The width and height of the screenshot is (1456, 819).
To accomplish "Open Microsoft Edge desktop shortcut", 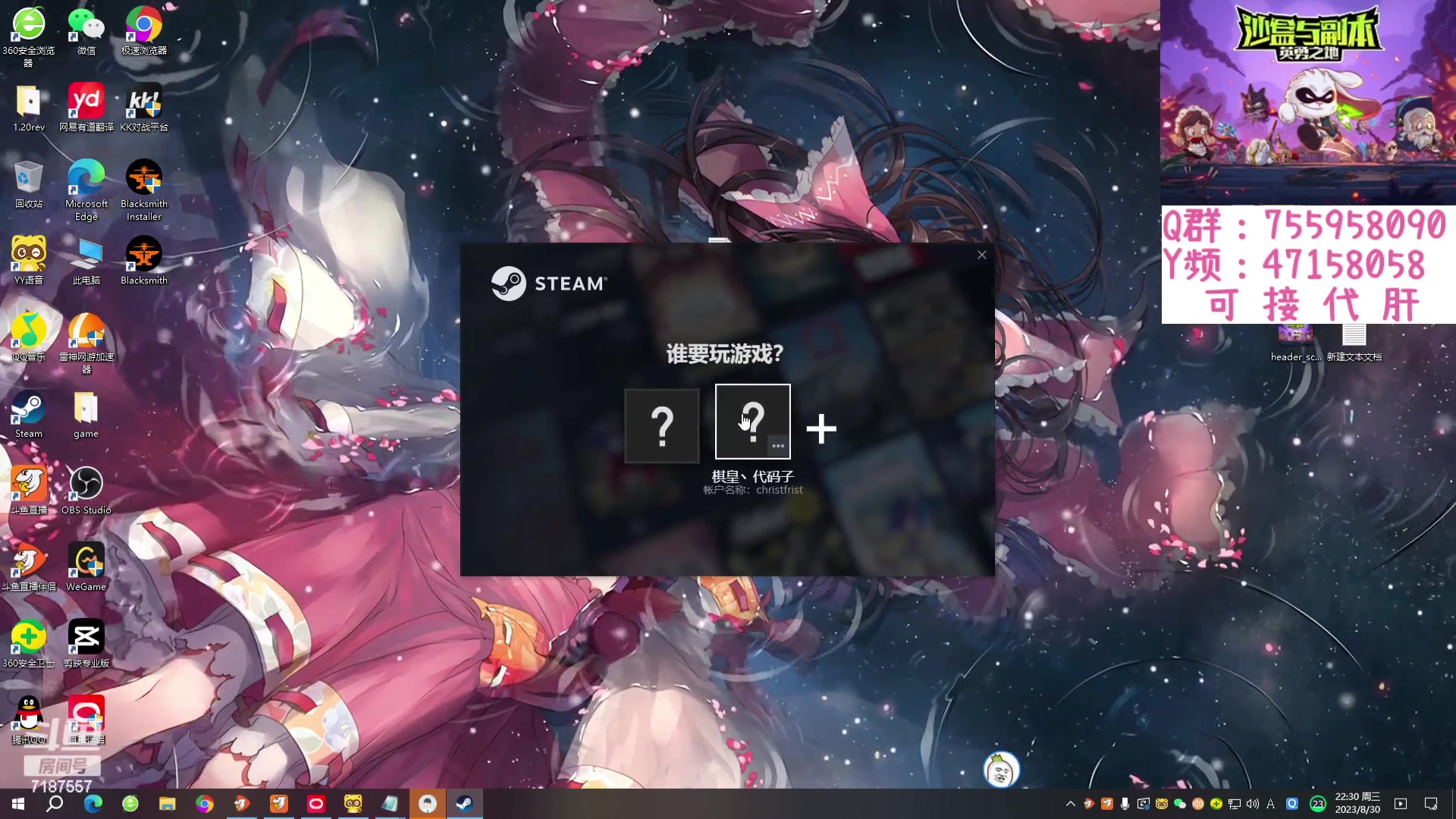I will pos(86,190).
